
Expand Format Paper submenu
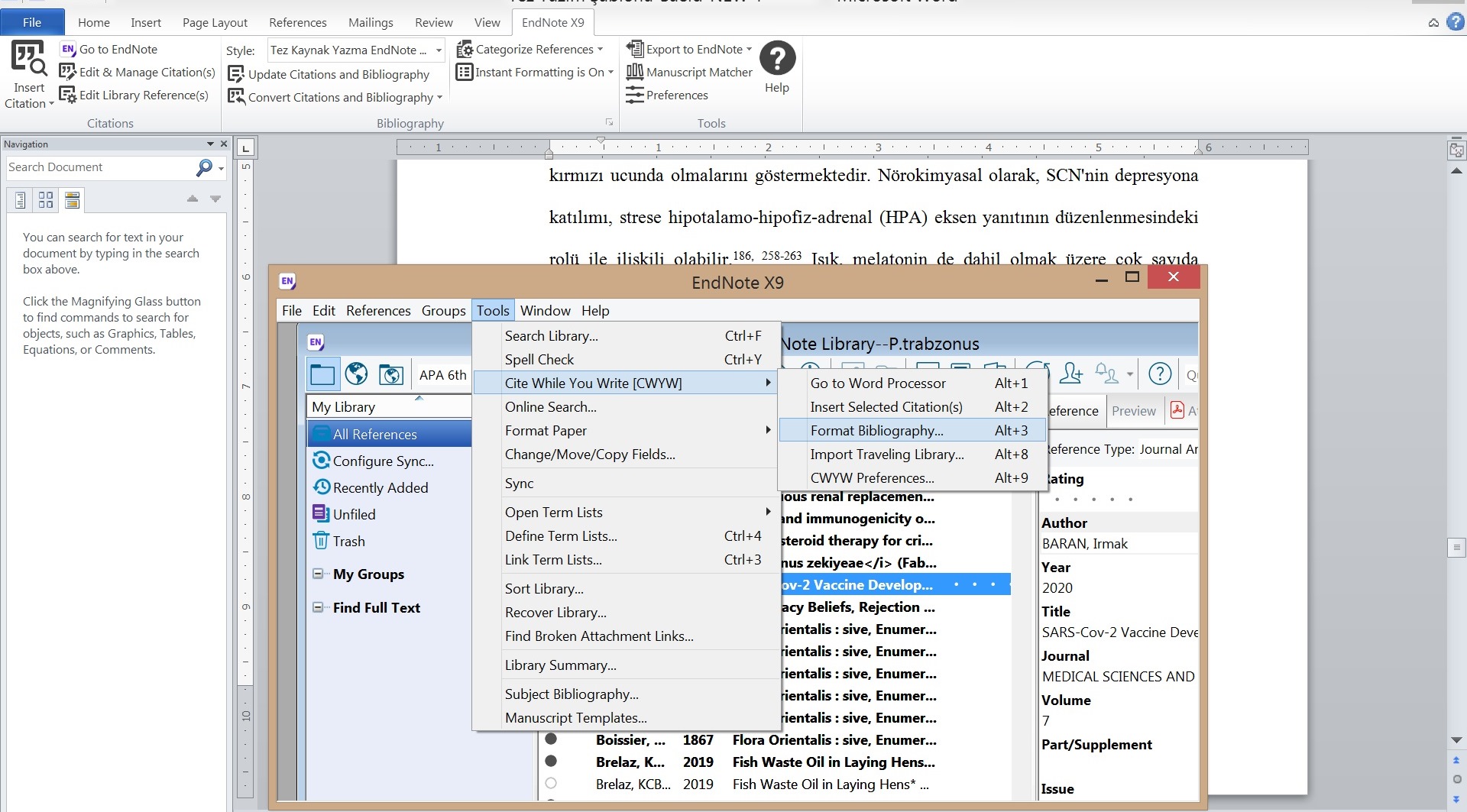click(626, 431)
